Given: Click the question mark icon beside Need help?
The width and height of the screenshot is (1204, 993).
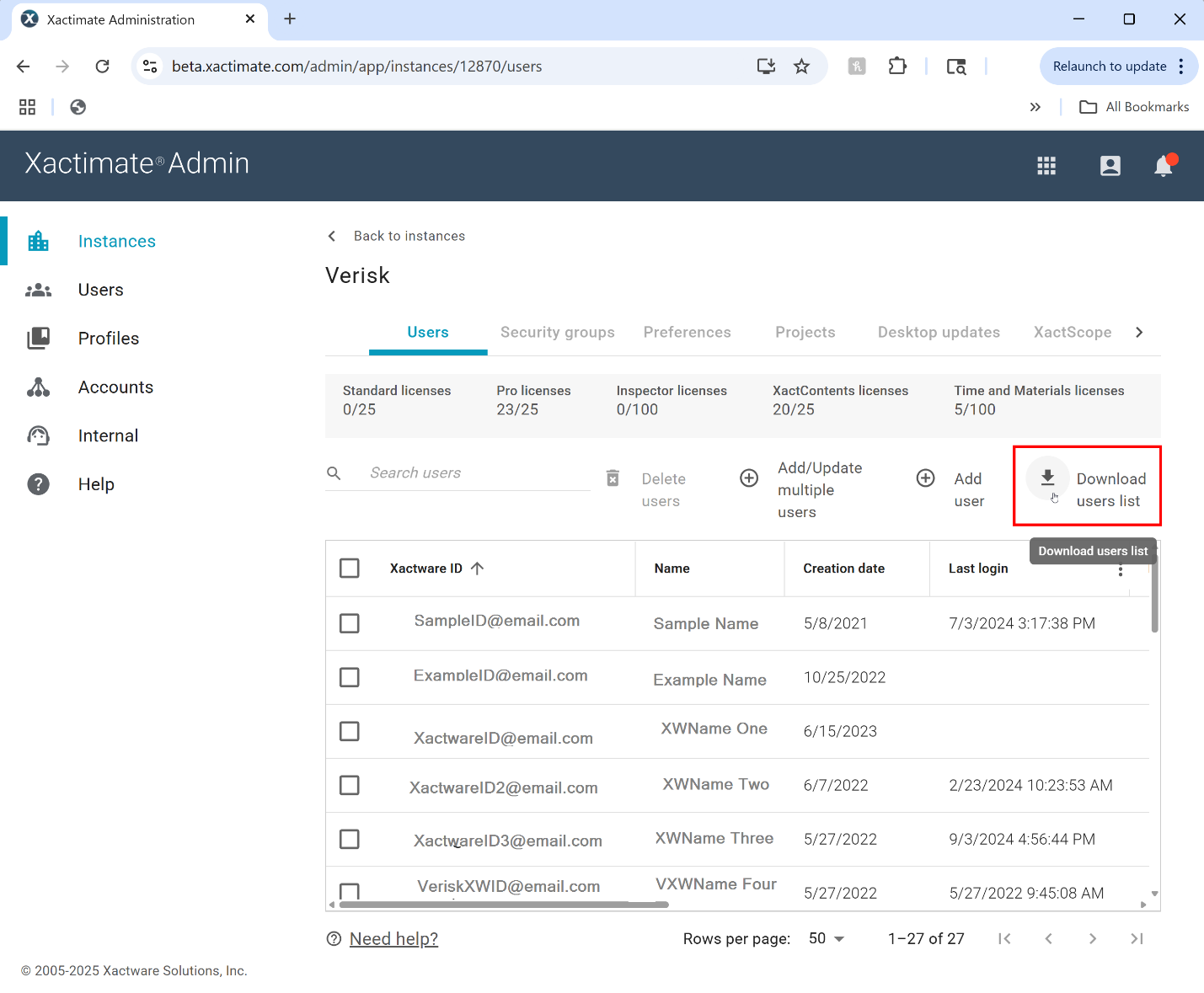Looking at the screenshot, I should click(334, 939).
